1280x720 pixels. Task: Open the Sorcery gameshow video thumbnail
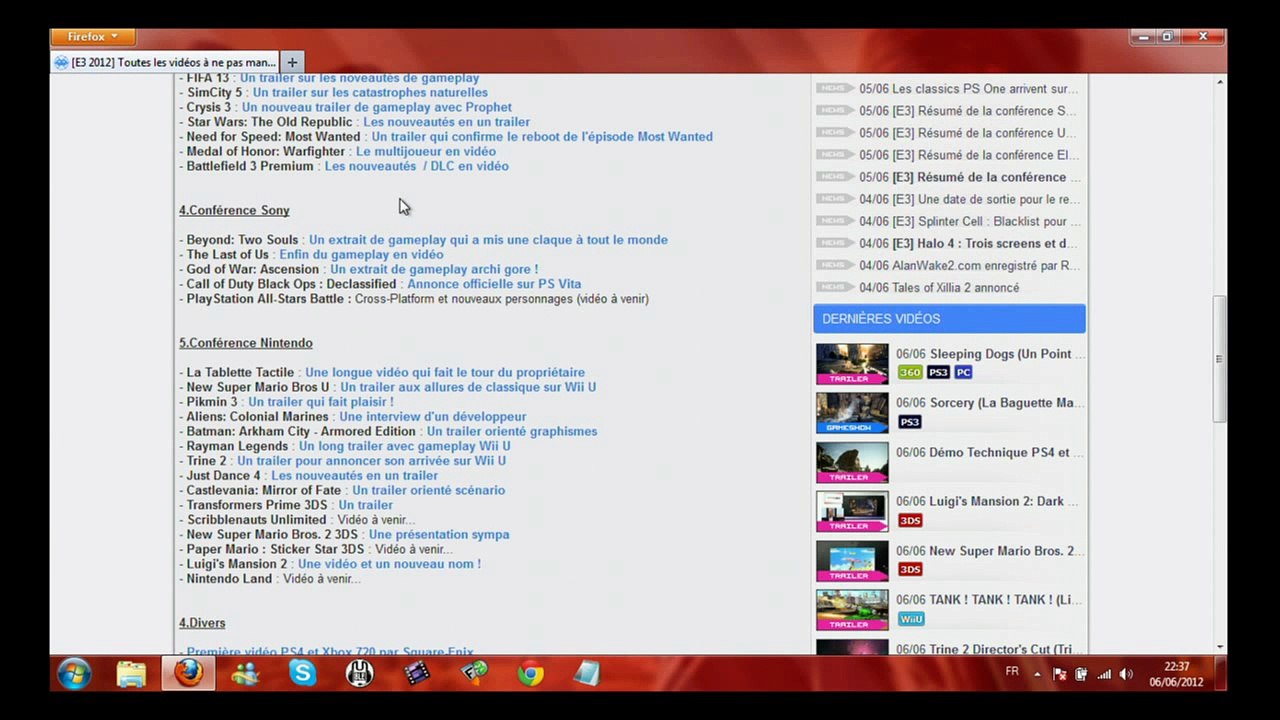click(852, 413)
